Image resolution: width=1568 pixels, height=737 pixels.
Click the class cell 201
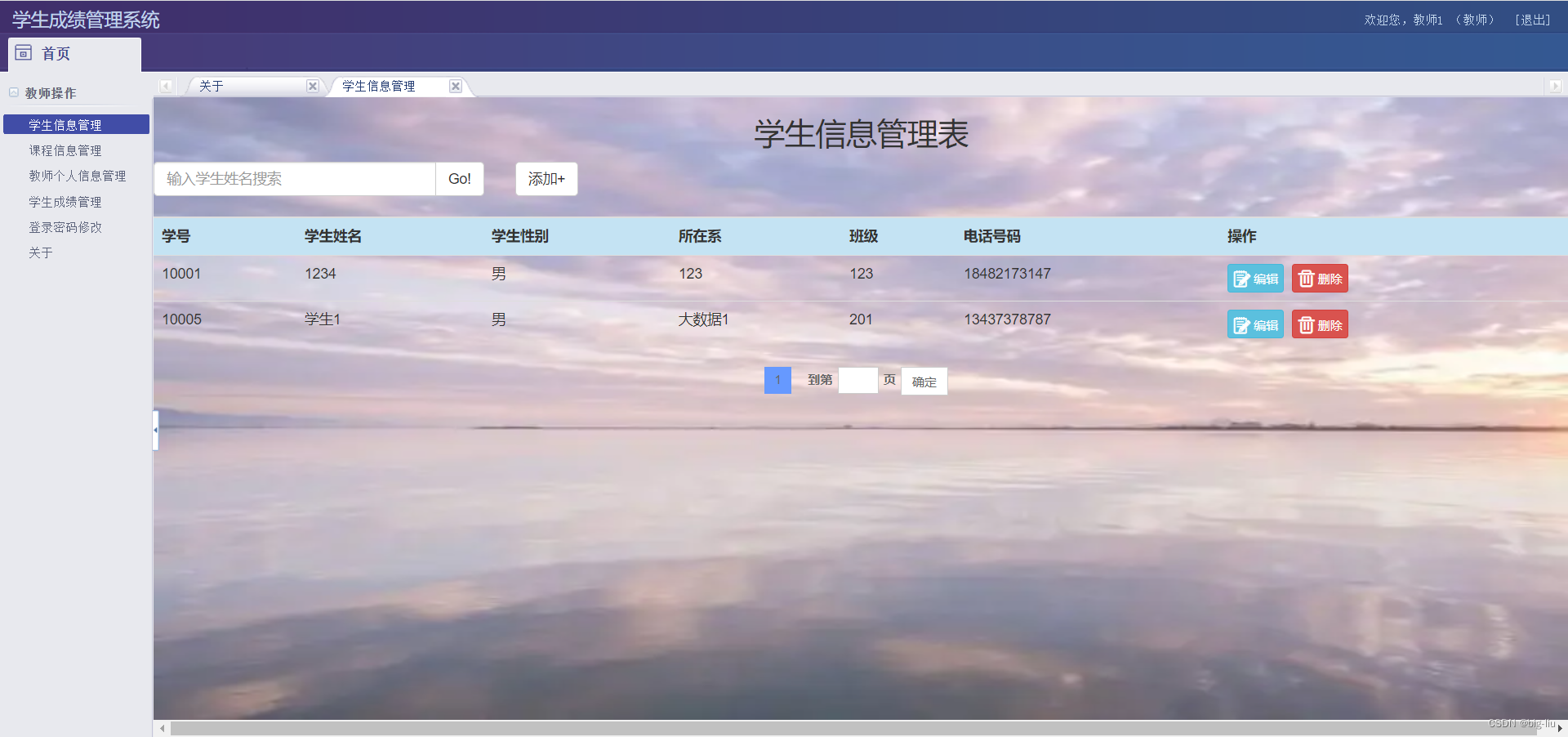[x=861, y=319]
